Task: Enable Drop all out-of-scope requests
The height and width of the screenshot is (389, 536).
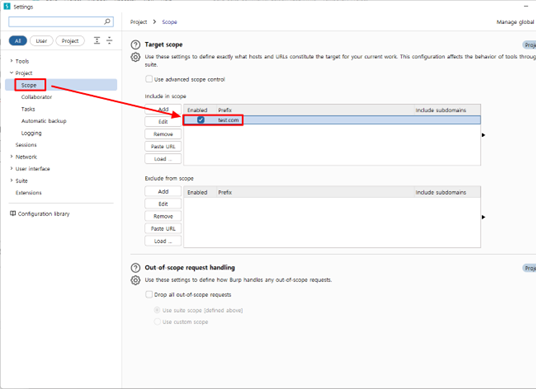Action: 149,294
